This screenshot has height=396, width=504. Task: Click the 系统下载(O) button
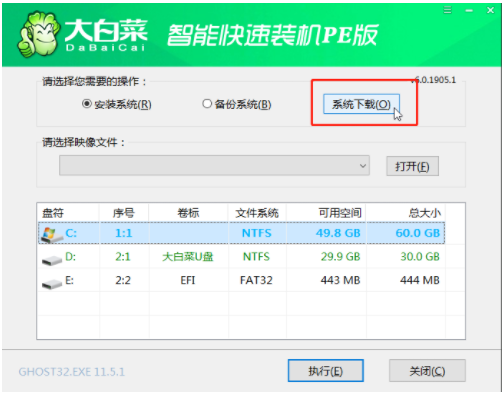click(x=361, y=104)
